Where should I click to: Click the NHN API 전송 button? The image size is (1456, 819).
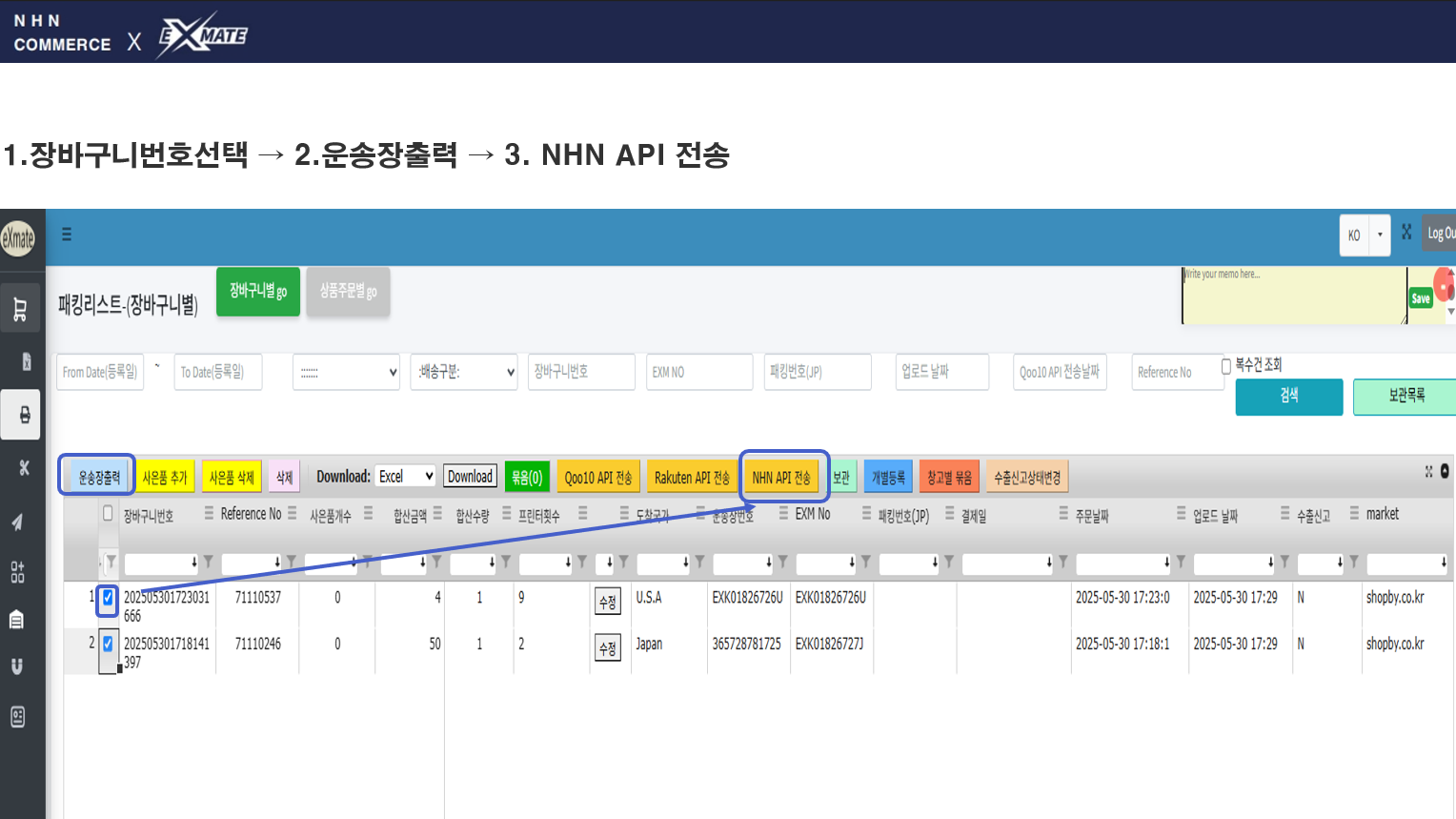[x=780, y=478]
